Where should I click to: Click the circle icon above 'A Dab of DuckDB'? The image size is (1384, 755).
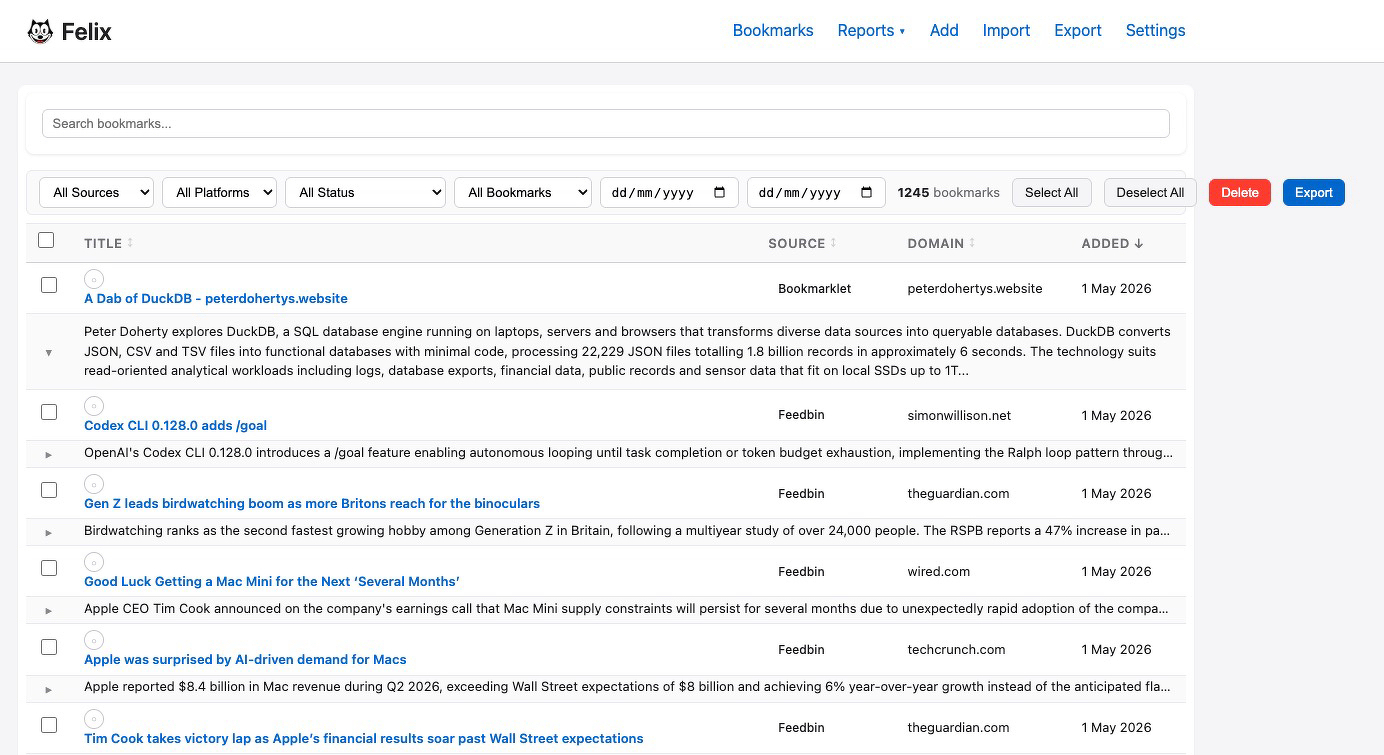(x=94, y=279)
